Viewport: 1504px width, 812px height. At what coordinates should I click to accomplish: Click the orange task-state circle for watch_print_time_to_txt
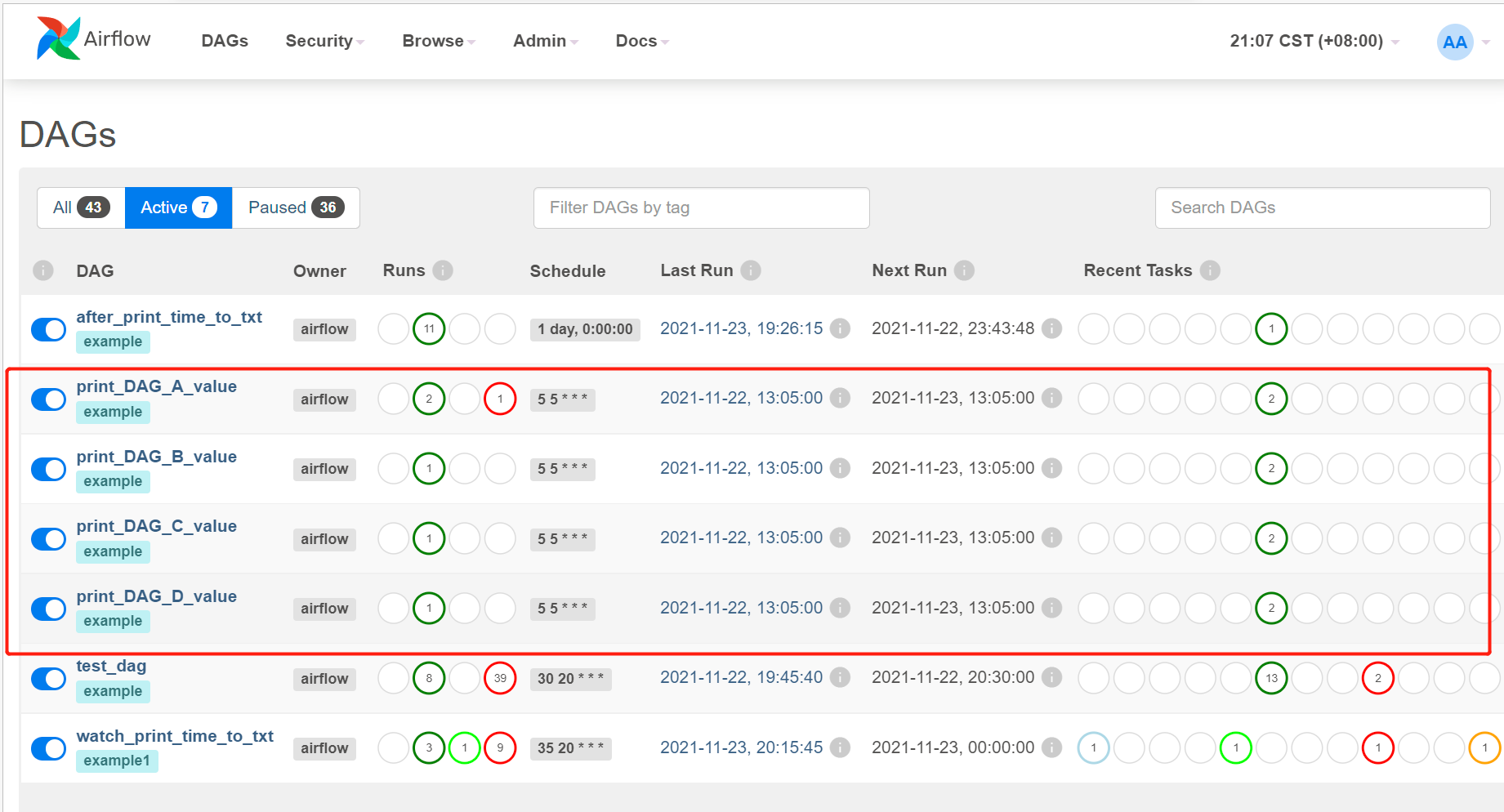click(1484, 747)
